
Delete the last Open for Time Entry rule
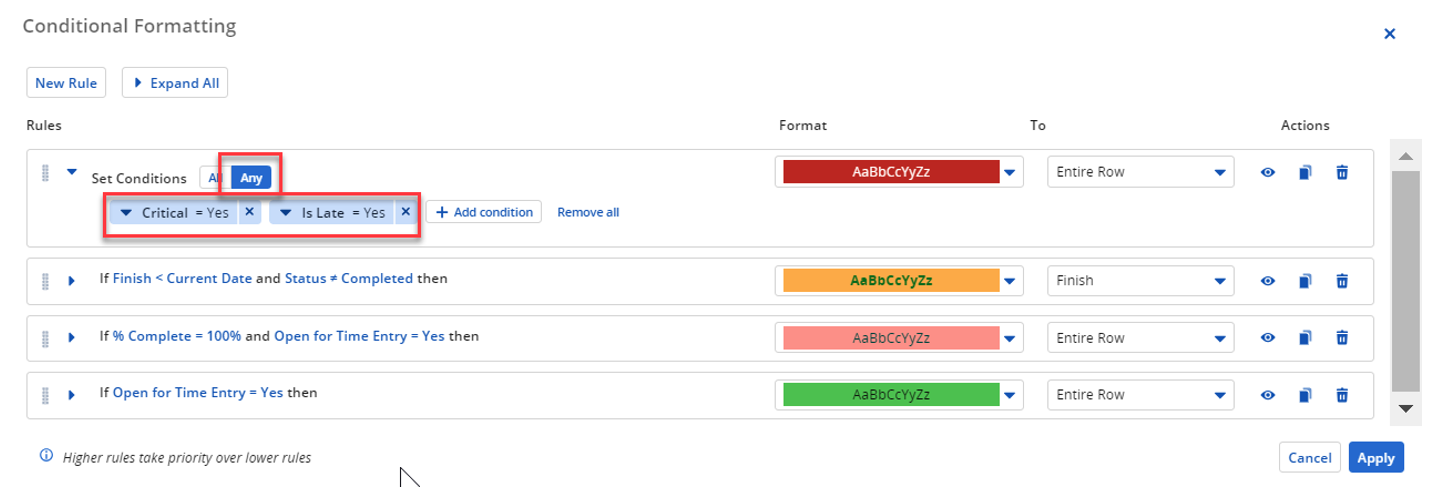tap(1342, 395)
